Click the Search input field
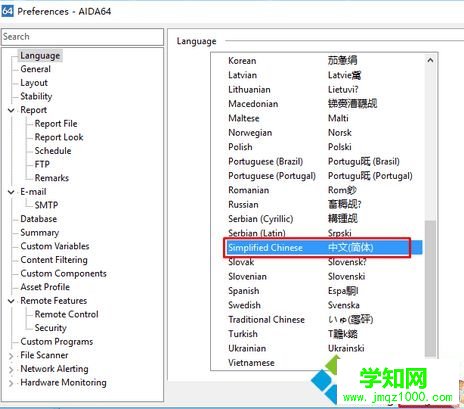Screen dimensions: 464x409 click(x=82, y=37)
